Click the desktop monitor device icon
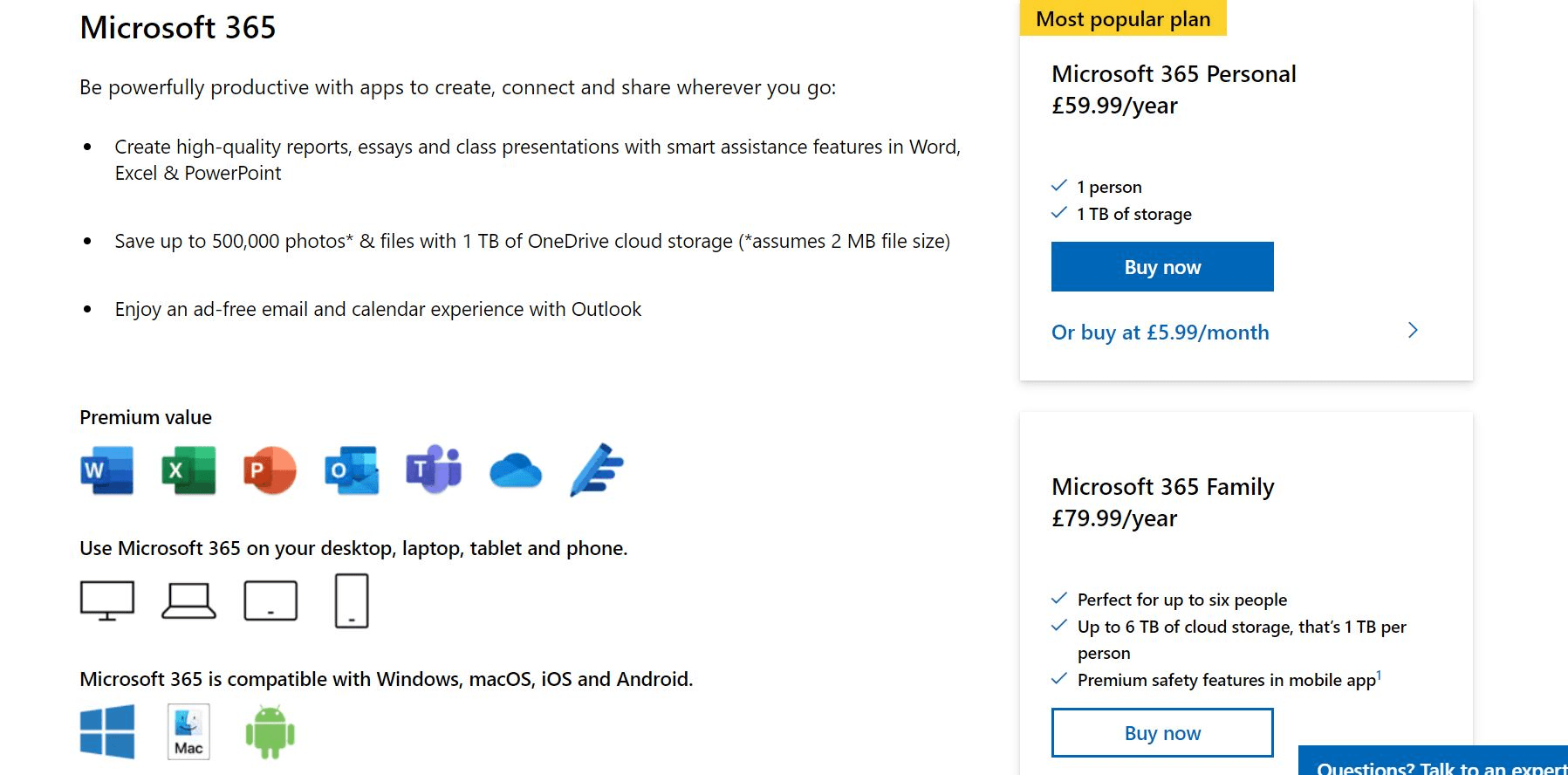The width and height of the screenshot is (1568, 775). (107, 600)
